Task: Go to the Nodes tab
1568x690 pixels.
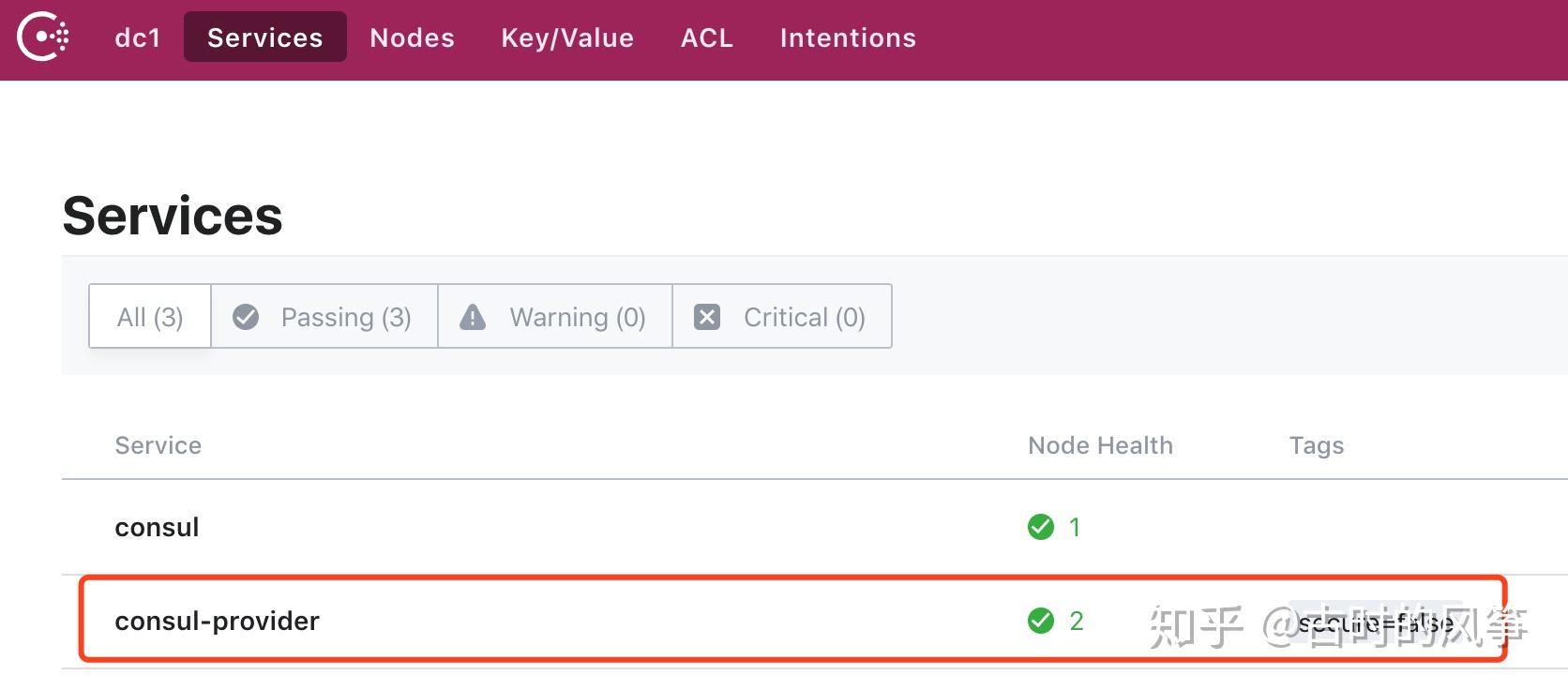Action: click(x=413, y=37)
